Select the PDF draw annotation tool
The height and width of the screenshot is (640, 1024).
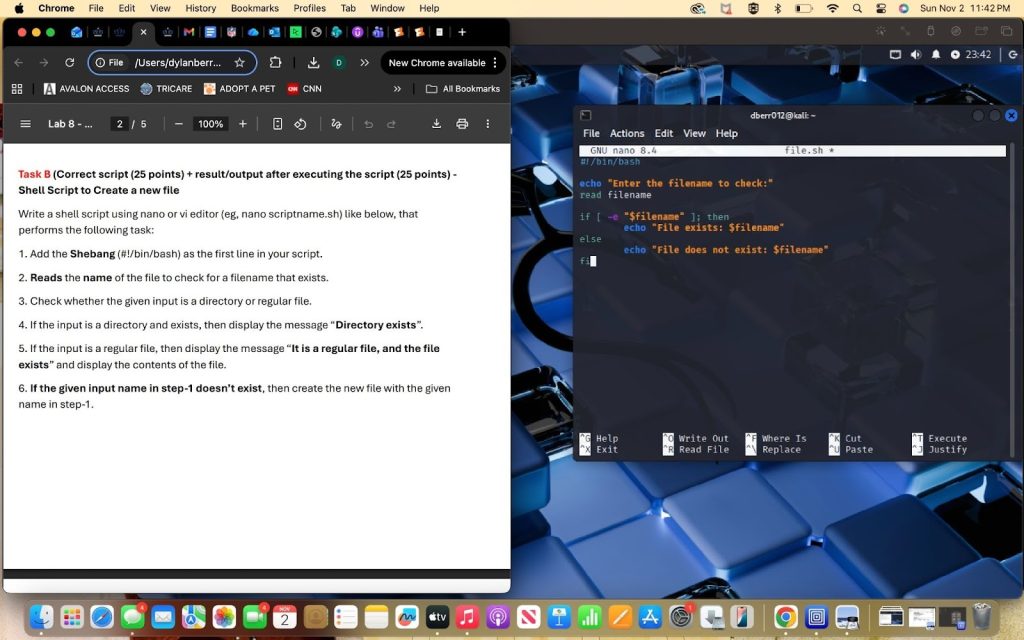tap(336, 124)
